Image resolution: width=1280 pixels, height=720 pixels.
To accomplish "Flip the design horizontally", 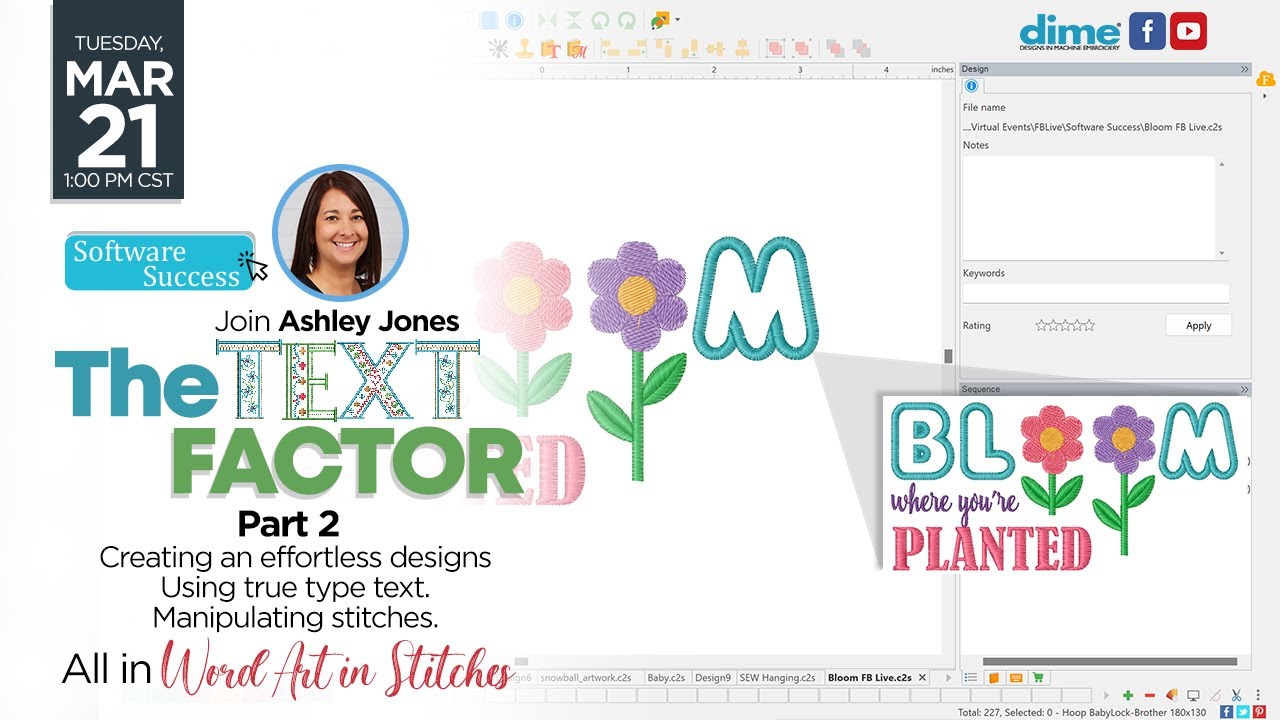I will pos(547,20).
